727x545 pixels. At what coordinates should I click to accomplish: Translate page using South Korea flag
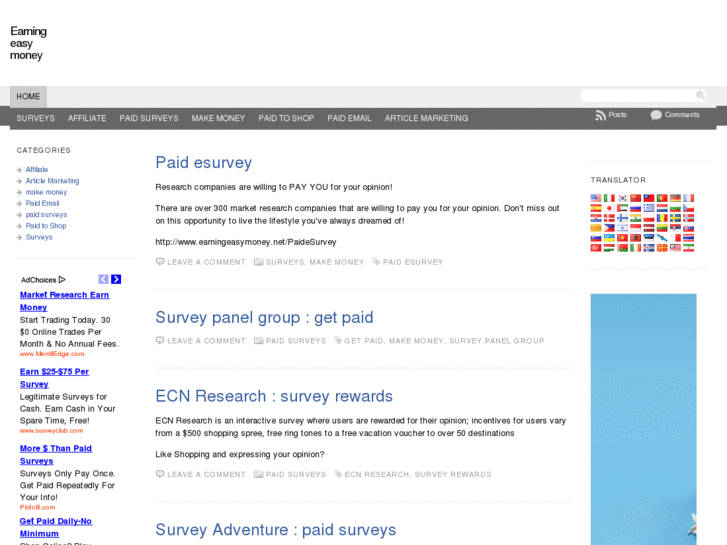(x=623, y=198)
